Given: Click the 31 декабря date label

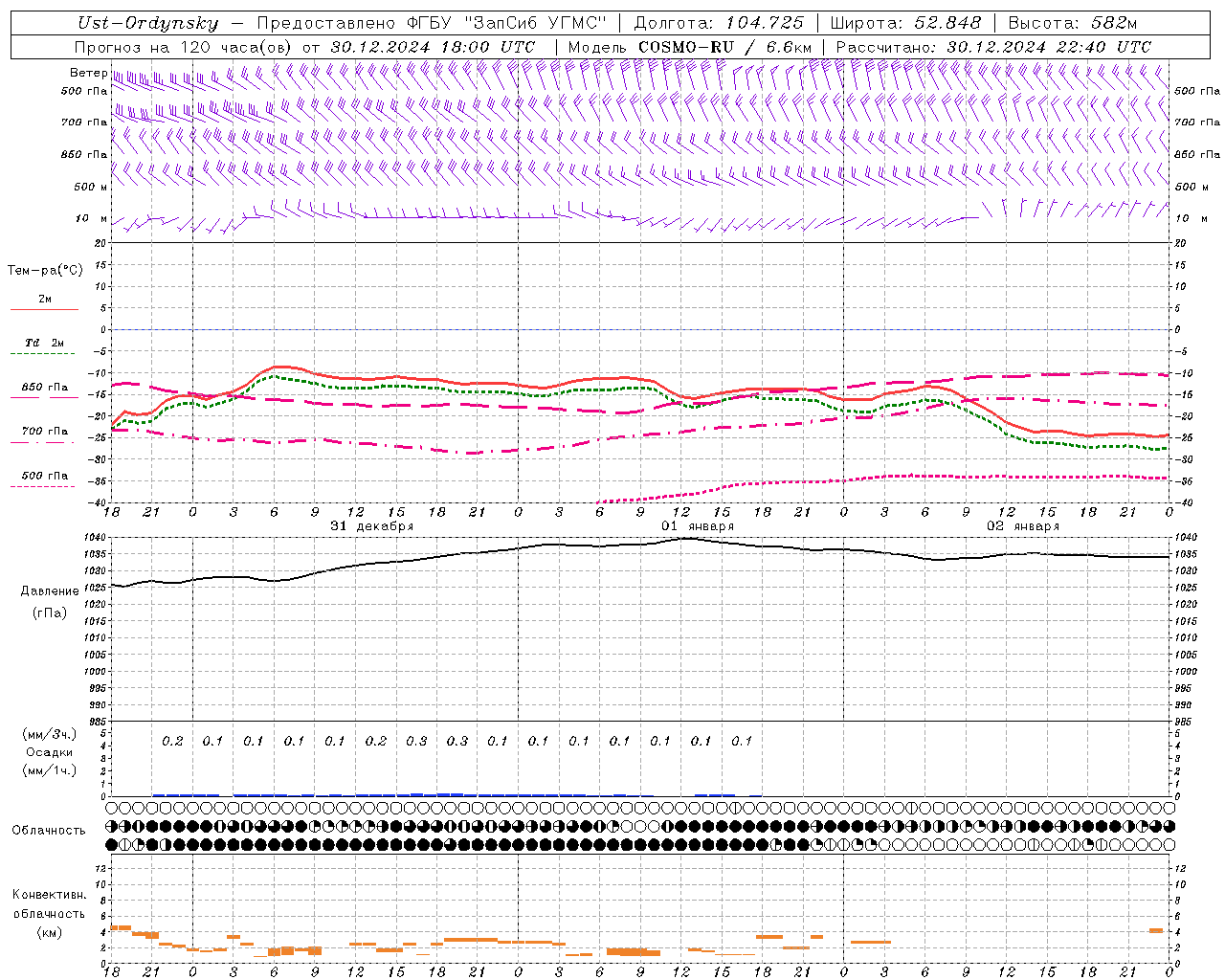Looking at the screenshot, I should click(371, 526).
